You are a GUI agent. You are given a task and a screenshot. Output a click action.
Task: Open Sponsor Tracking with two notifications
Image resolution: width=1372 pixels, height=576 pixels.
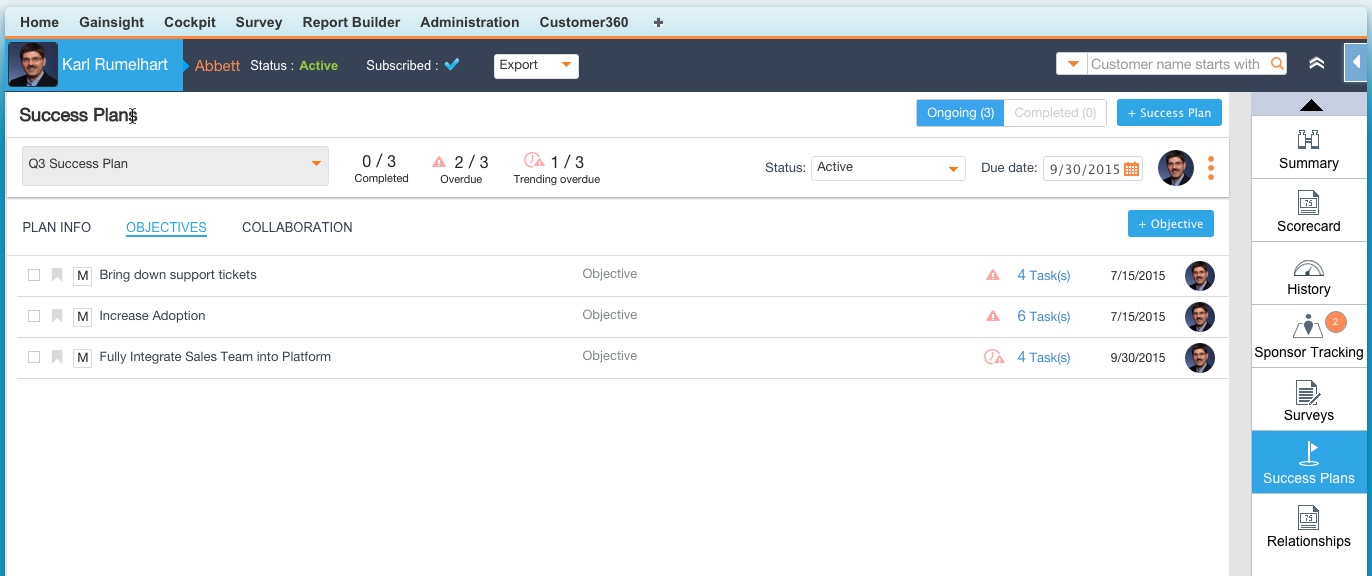click(x=1308, y=338)
